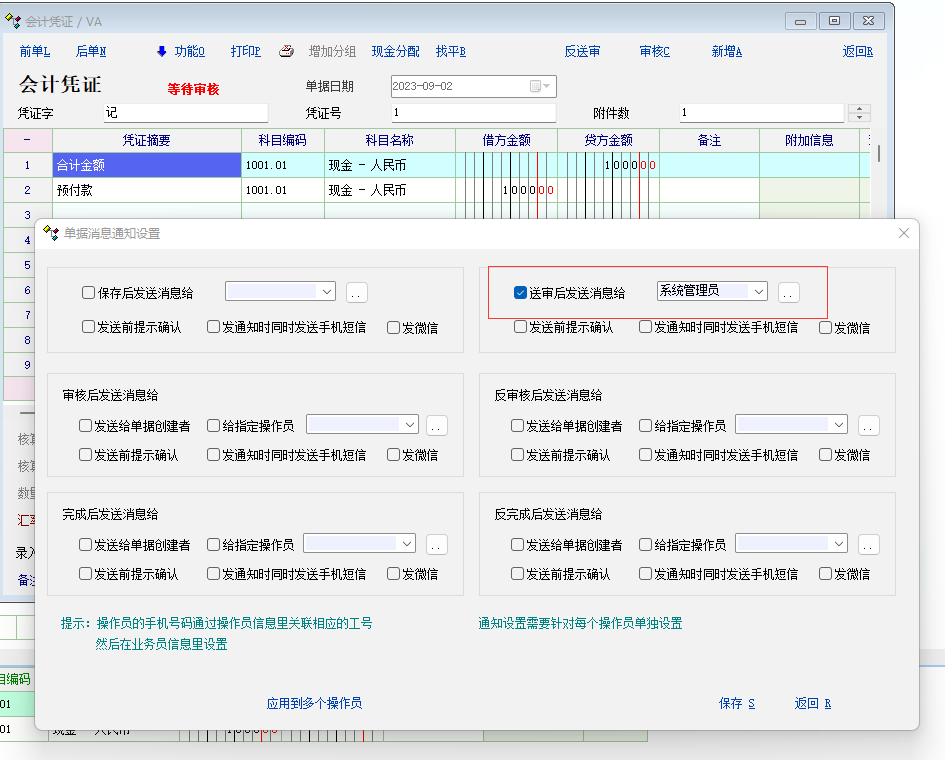This screenshot has width=945, height=760.
Task: Enable the 保存后发送消息给 checkbox
Action: click(89, 293)
